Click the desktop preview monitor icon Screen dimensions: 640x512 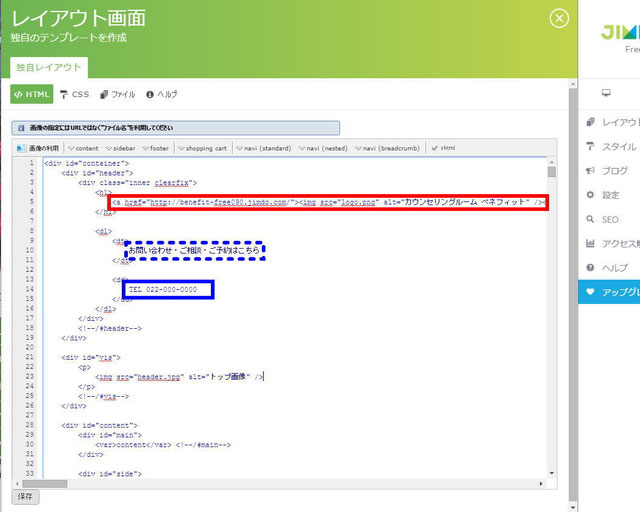(x=606, y=93)
